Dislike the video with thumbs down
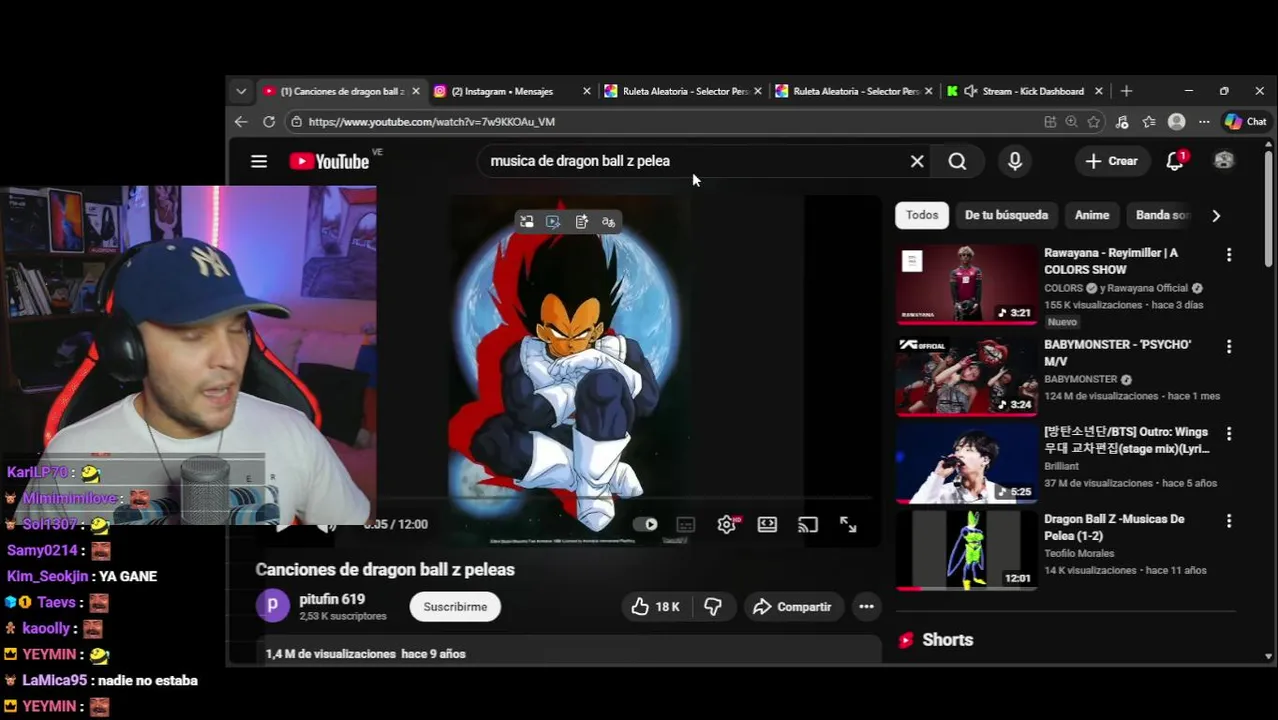 tap(713, 607)
